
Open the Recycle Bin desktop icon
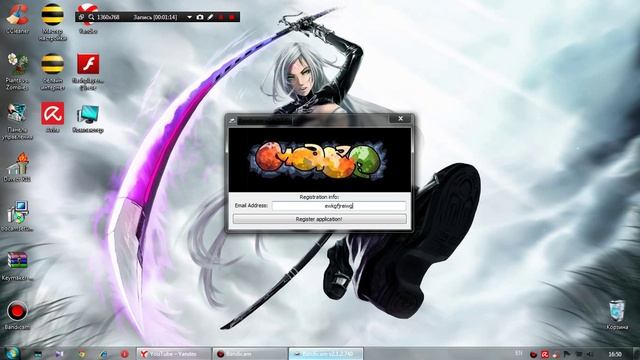[617, 314]
